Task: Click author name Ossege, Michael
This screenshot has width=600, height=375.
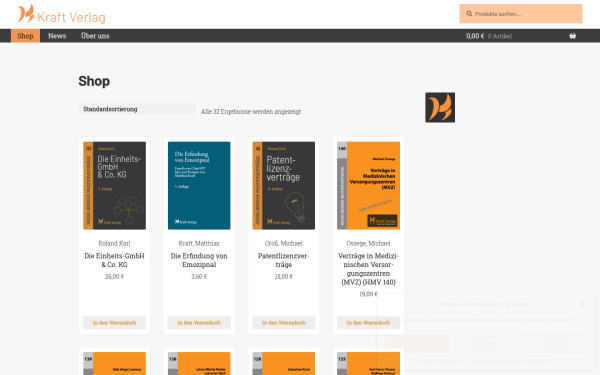Action: pyautogui.click(x=368, y=243)
